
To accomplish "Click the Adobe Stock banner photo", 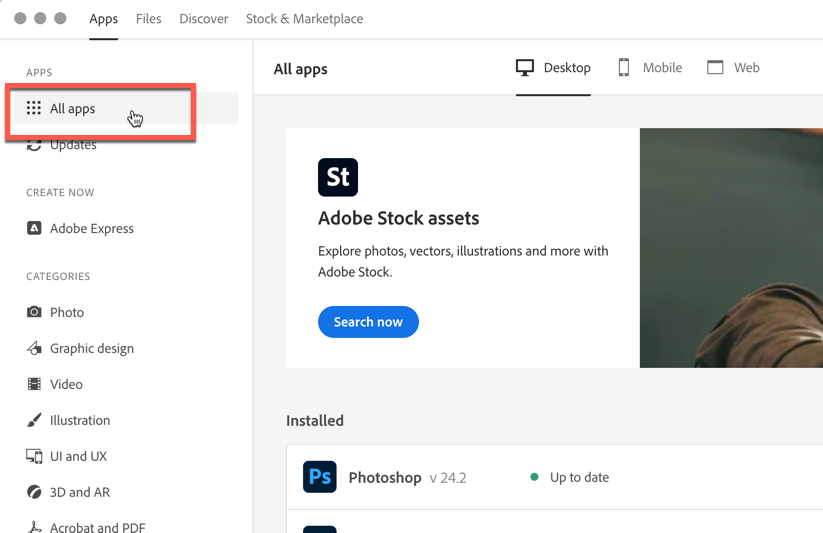I will (731, 248).
